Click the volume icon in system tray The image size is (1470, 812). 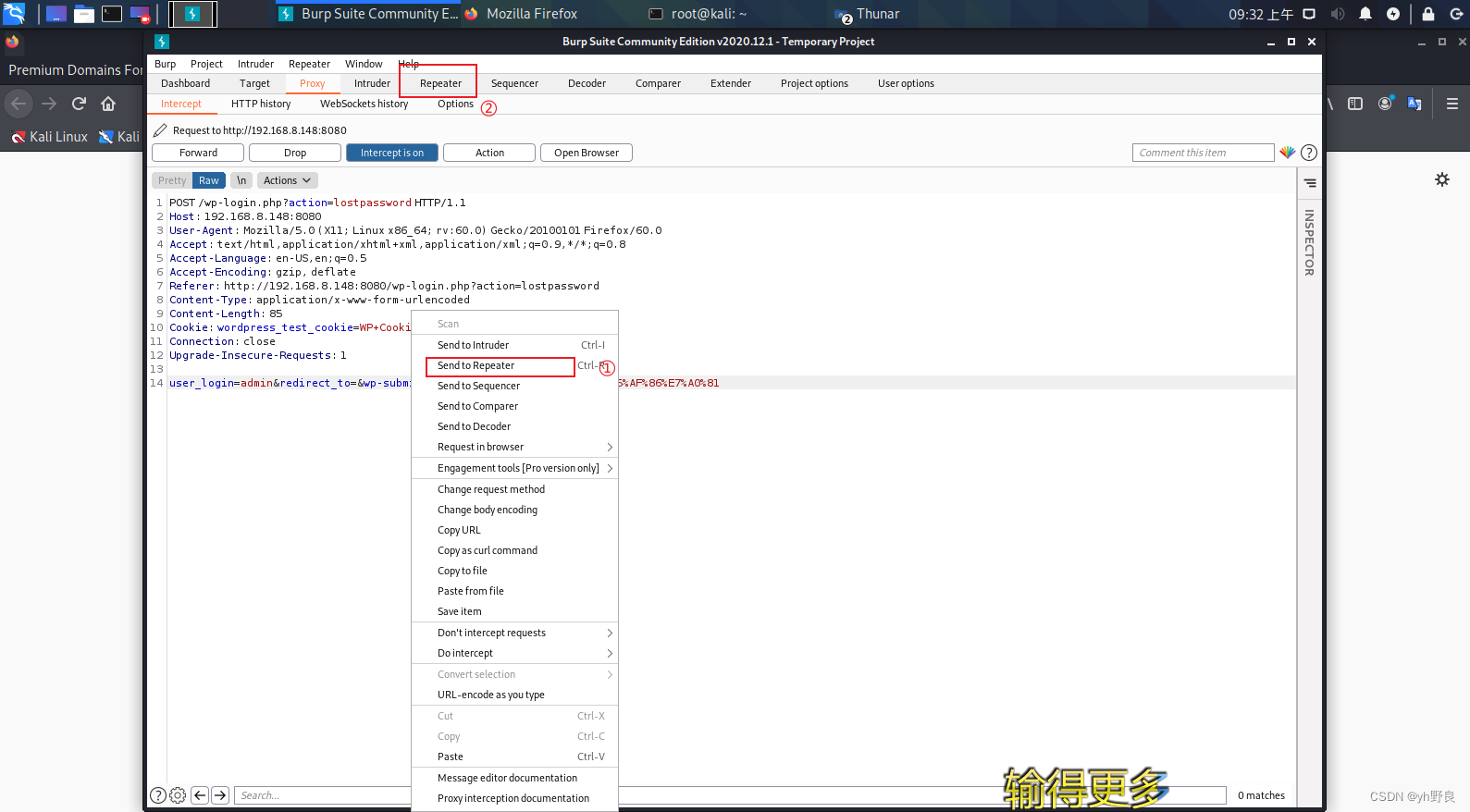coord(1337,14)
